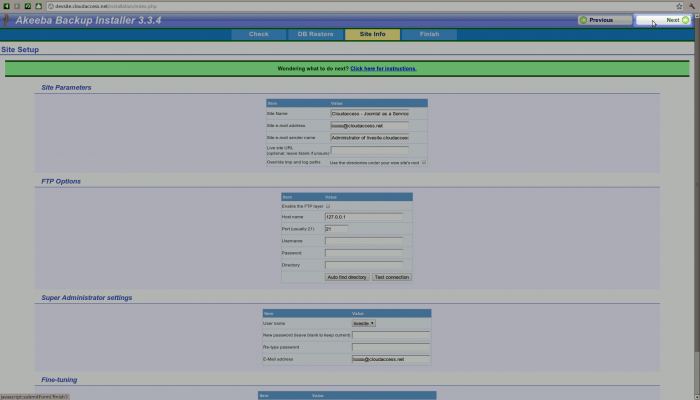Click the Site Setup page title
Viewport: 700px width, 400px height.
(20, 50)
